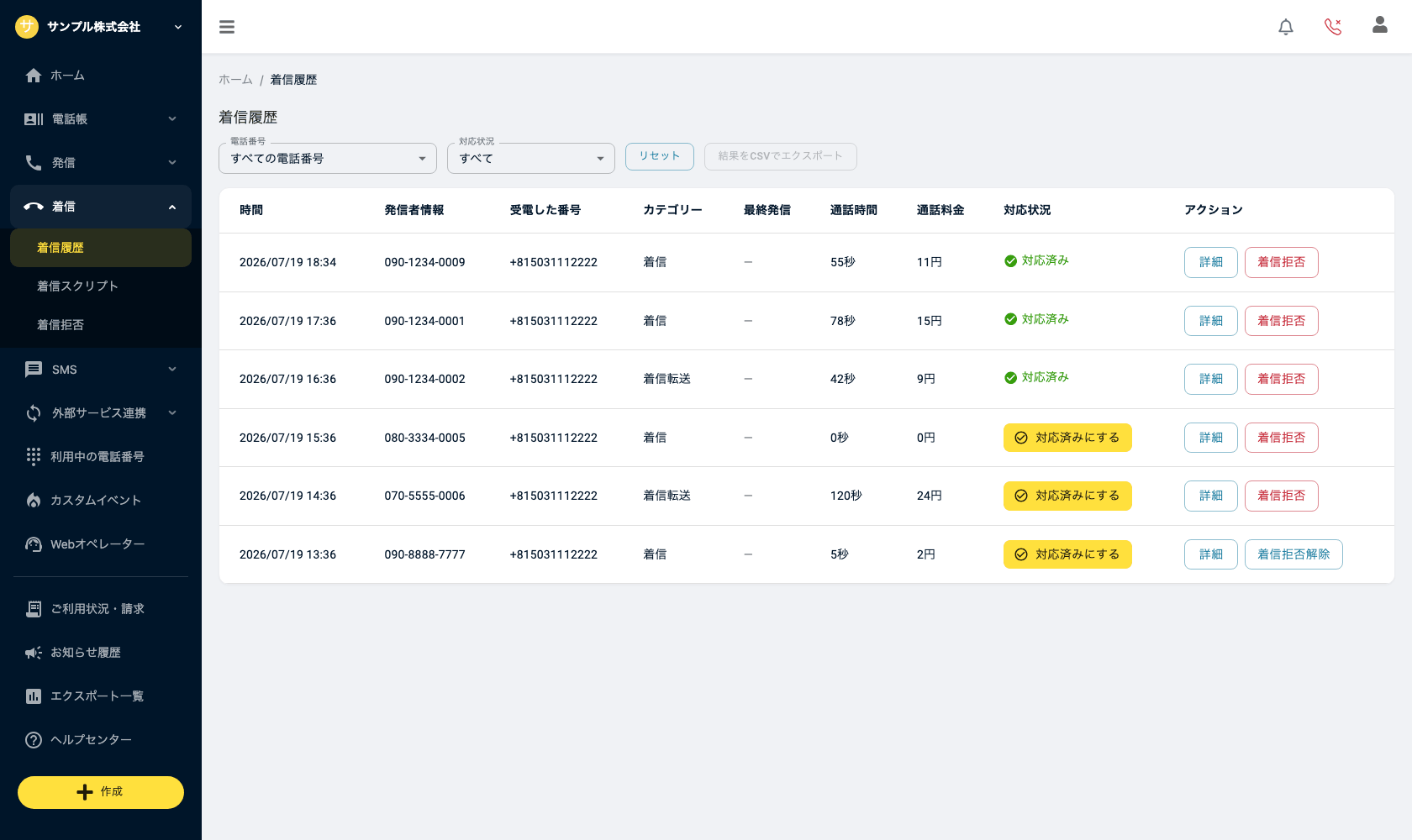The height and width of the screenshot is (840, 1412).
Task: Click the red missed-call phone icon
Action: coord(1333,27)
